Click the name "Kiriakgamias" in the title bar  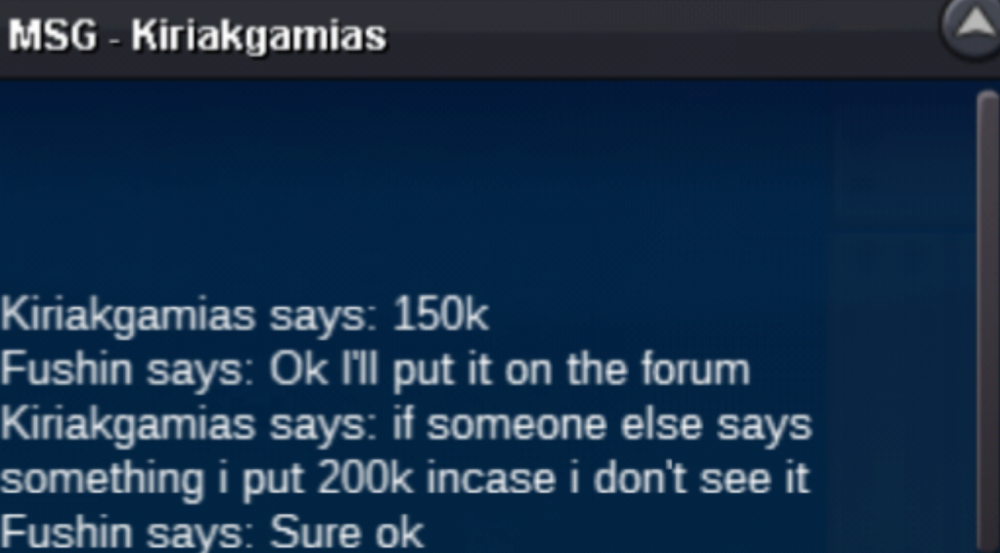click(x=259, y=37)
